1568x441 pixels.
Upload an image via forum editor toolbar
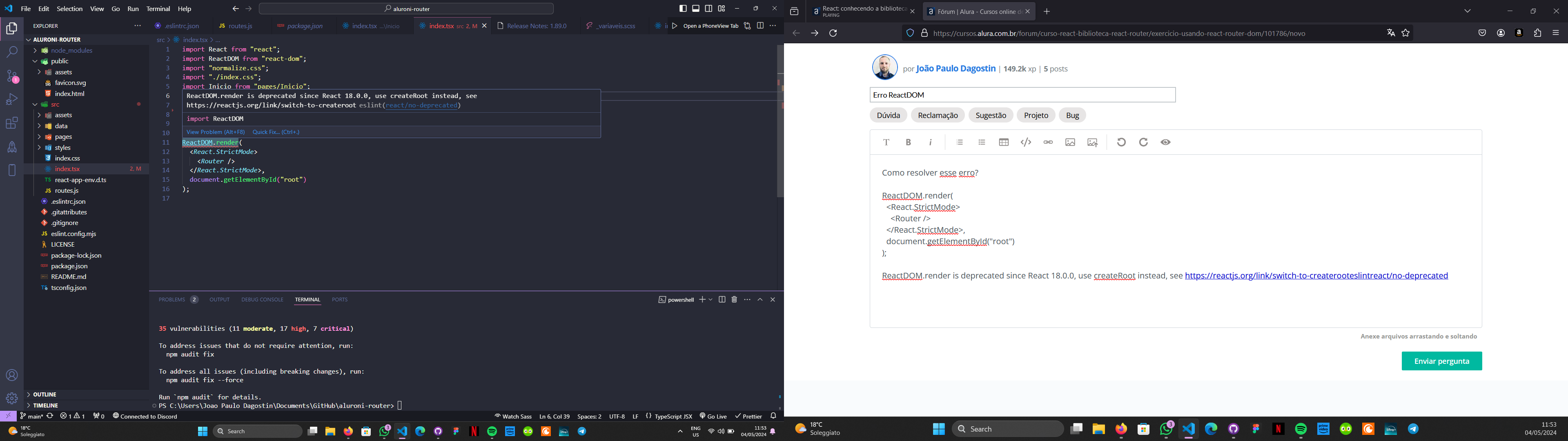pos(1093,142)
